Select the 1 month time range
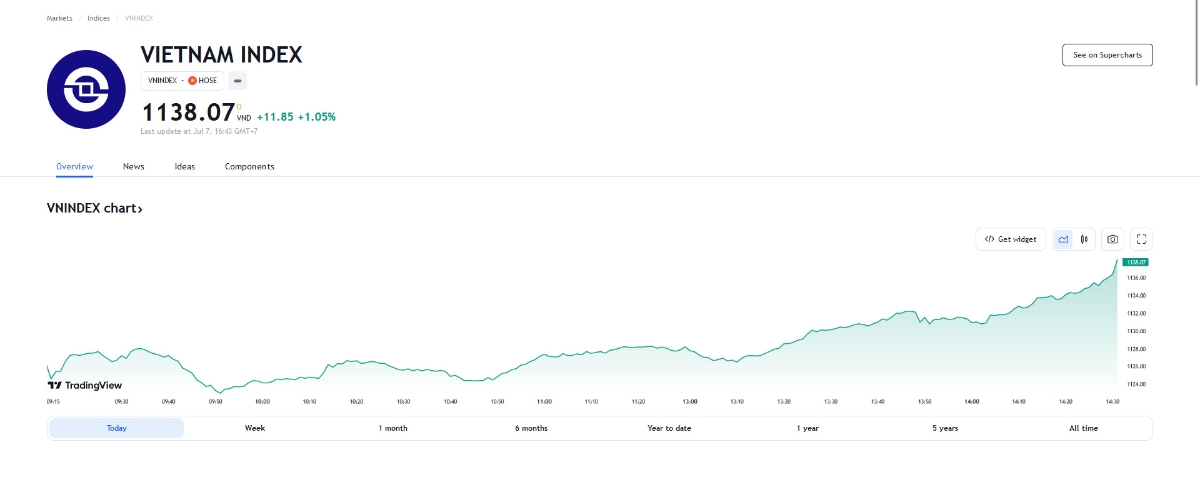Screen dimensions: 1200x477 [x=393, y=428]
